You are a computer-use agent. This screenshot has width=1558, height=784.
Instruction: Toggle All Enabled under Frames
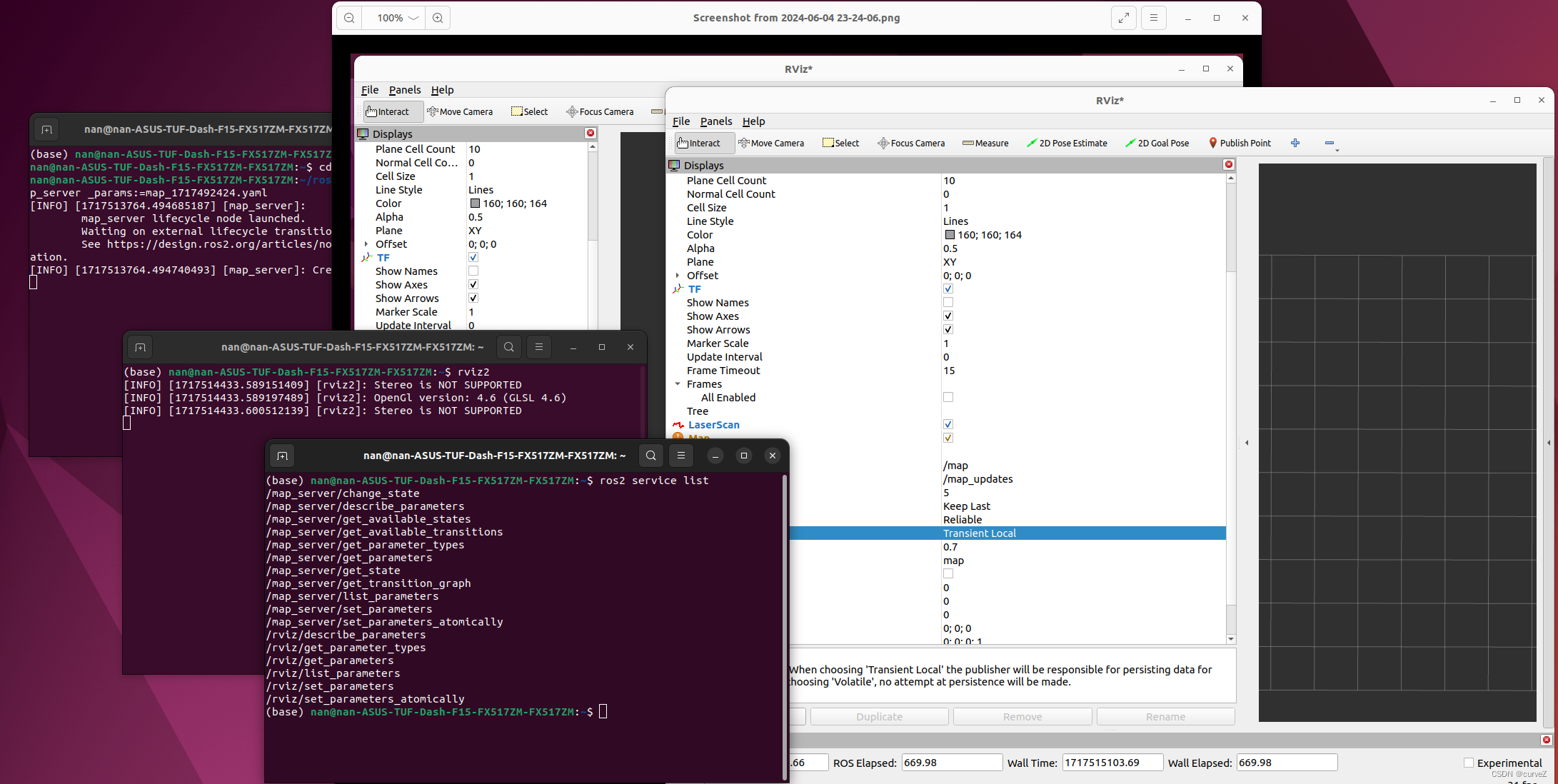tap(948, 397)
